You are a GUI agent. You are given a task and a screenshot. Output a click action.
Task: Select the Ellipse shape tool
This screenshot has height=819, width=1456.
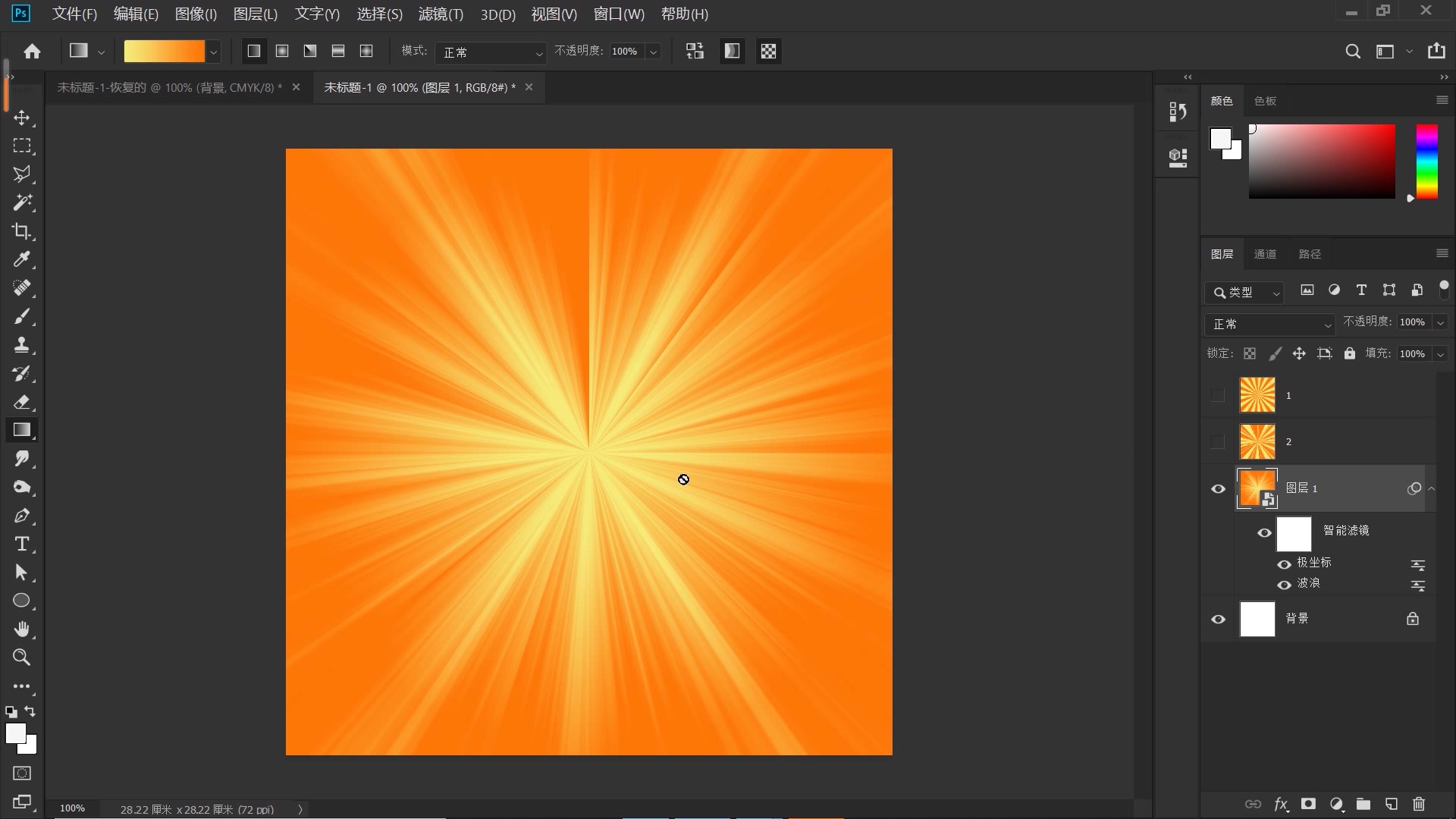click(22, 601)
